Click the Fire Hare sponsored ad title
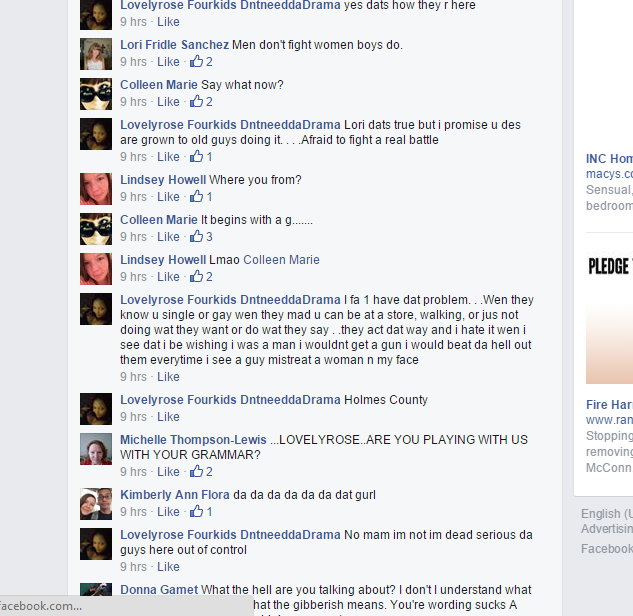Viewport: 633px width, 616px height. point(609,404)
